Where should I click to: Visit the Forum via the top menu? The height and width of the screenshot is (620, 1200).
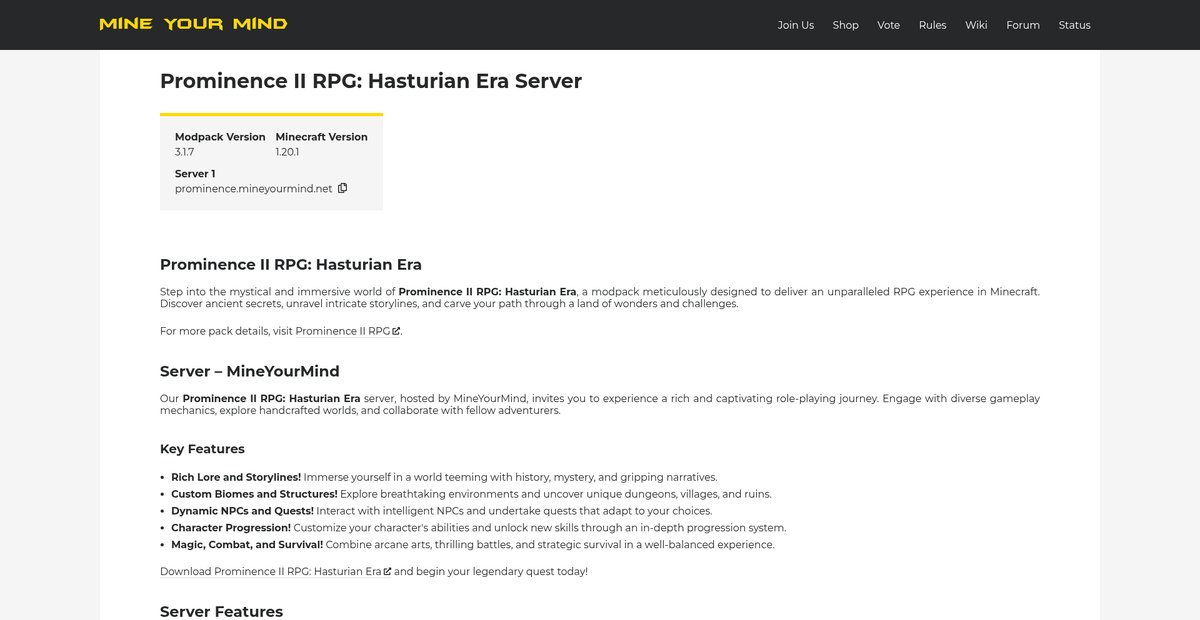point(1023,25)
